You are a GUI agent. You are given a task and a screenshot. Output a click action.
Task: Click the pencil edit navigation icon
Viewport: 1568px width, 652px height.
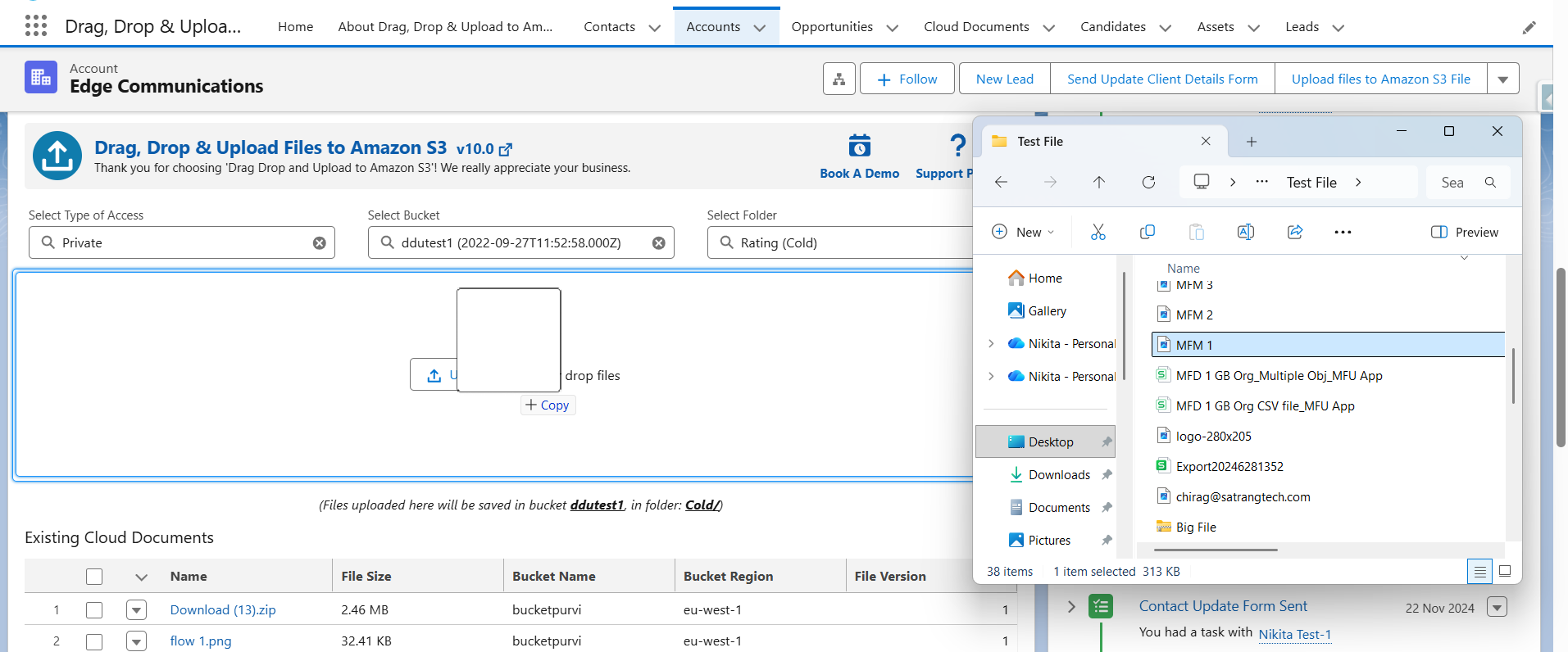pos(1529,27)
